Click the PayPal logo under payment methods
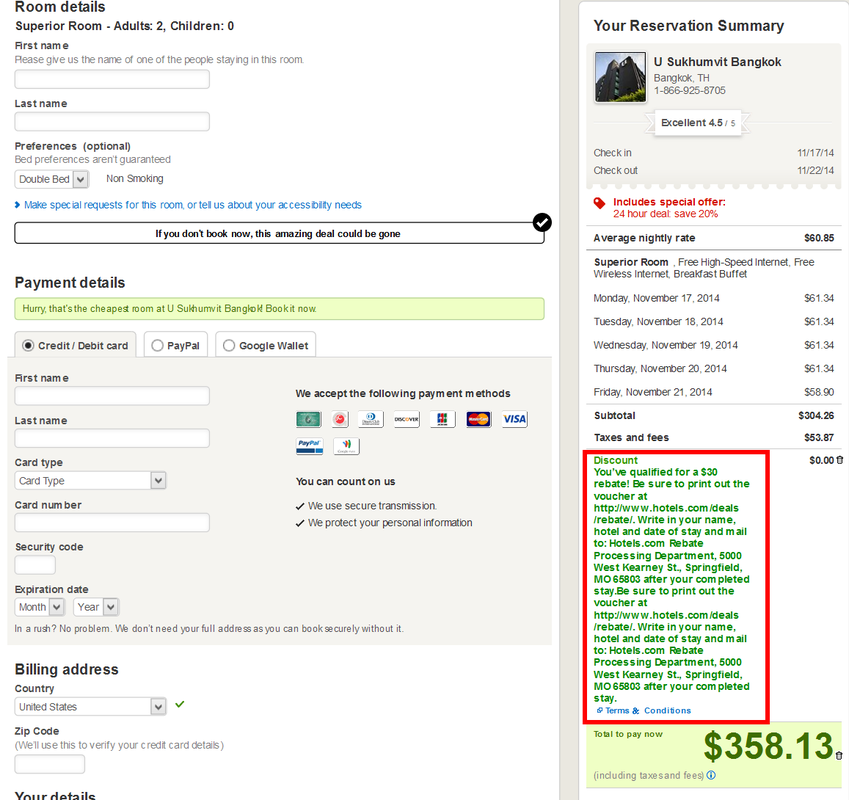This screenshot has width=849, height=800. [309, 446]
